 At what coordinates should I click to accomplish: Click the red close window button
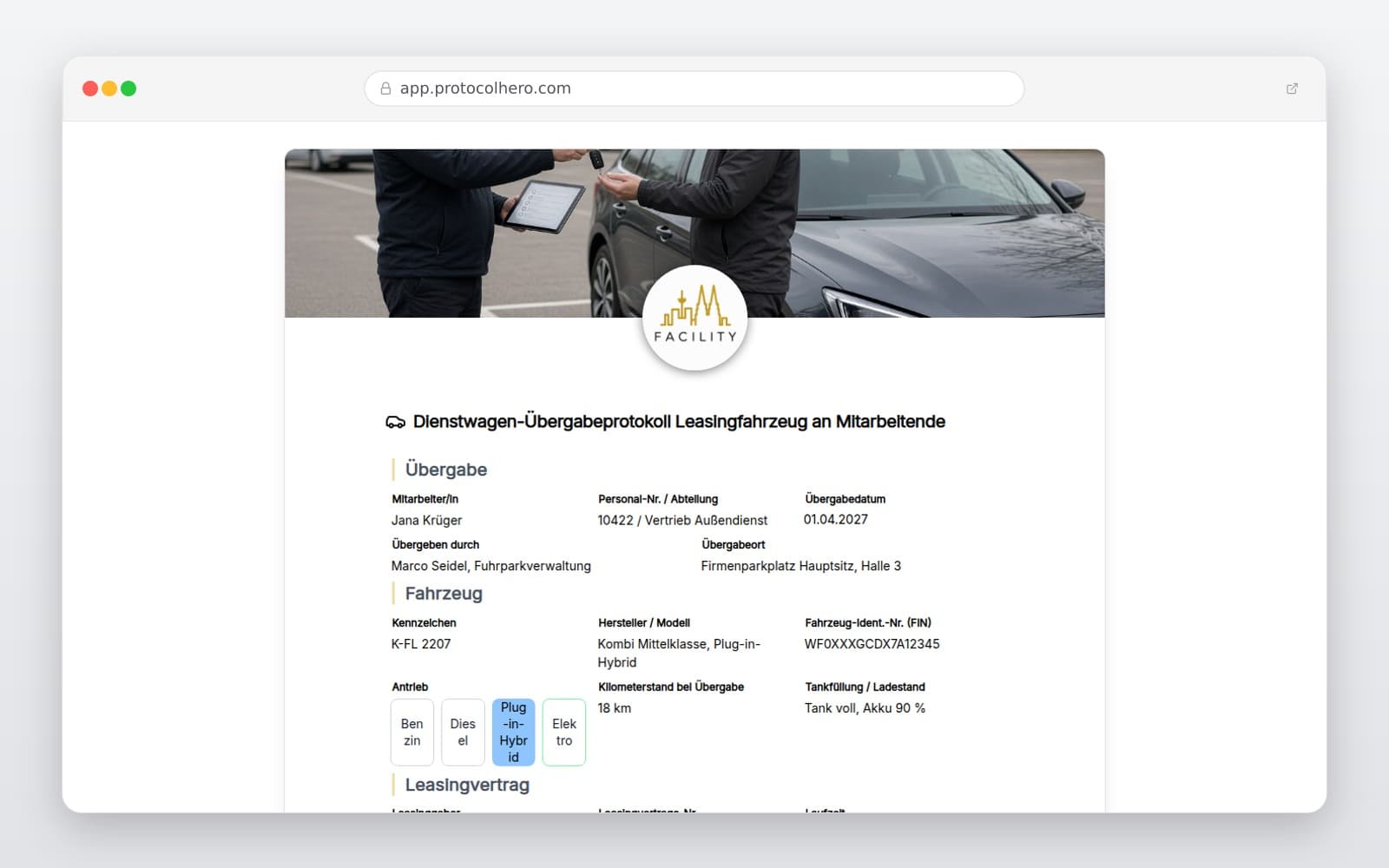point(90,89)
